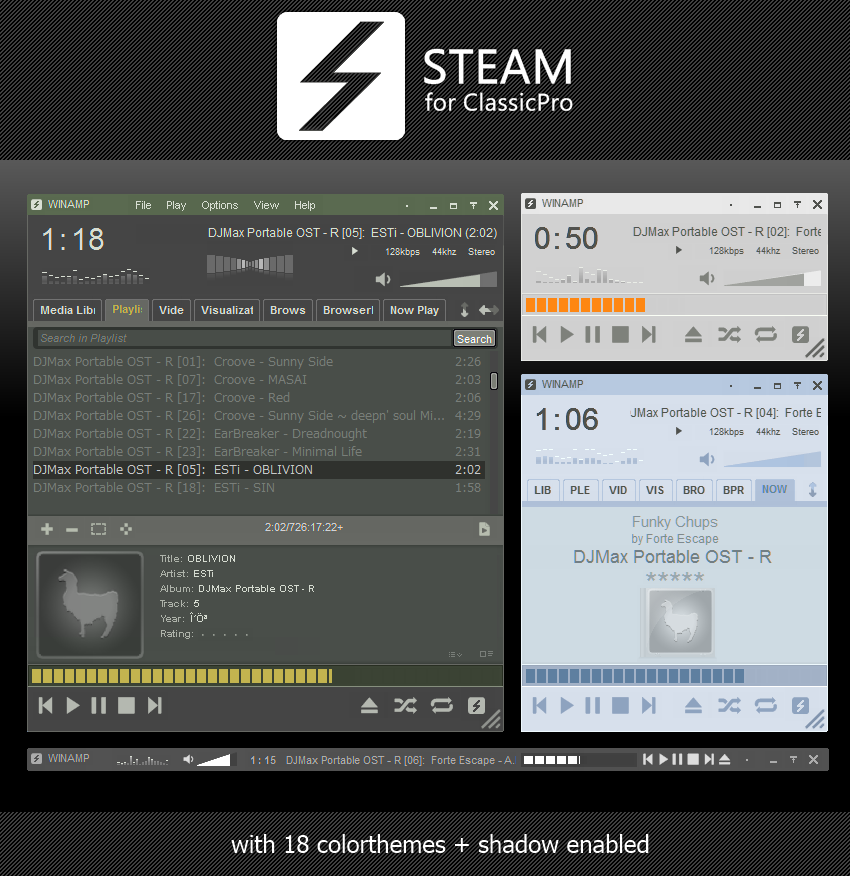Open the Help menu in the green Winamp window
The width and height of the screenshot is (850, 876).
coord(305,205)
